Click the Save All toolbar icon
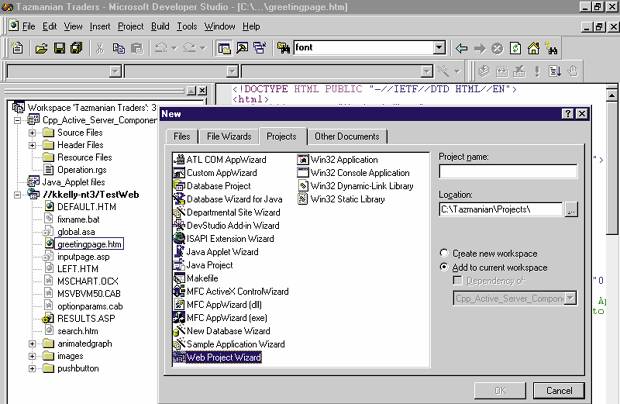The width and height of the screenshot is (620, 404). click(x=76, y=48)
